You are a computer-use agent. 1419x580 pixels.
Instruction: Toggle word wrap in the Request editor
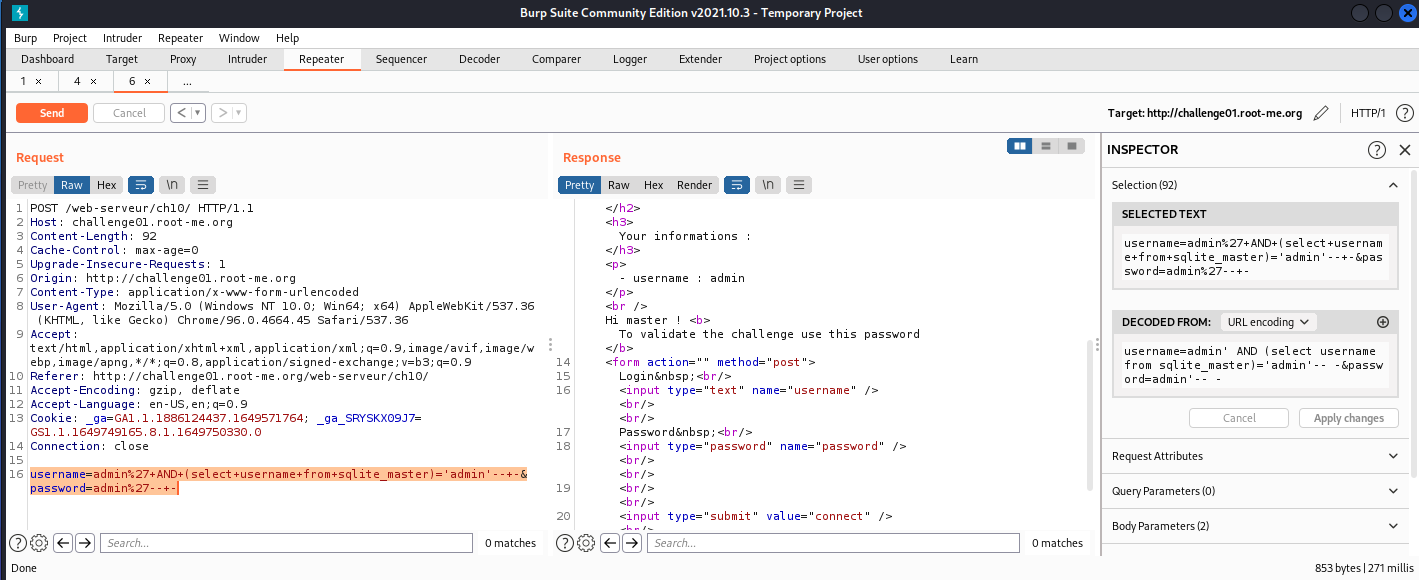coord(139,185)
